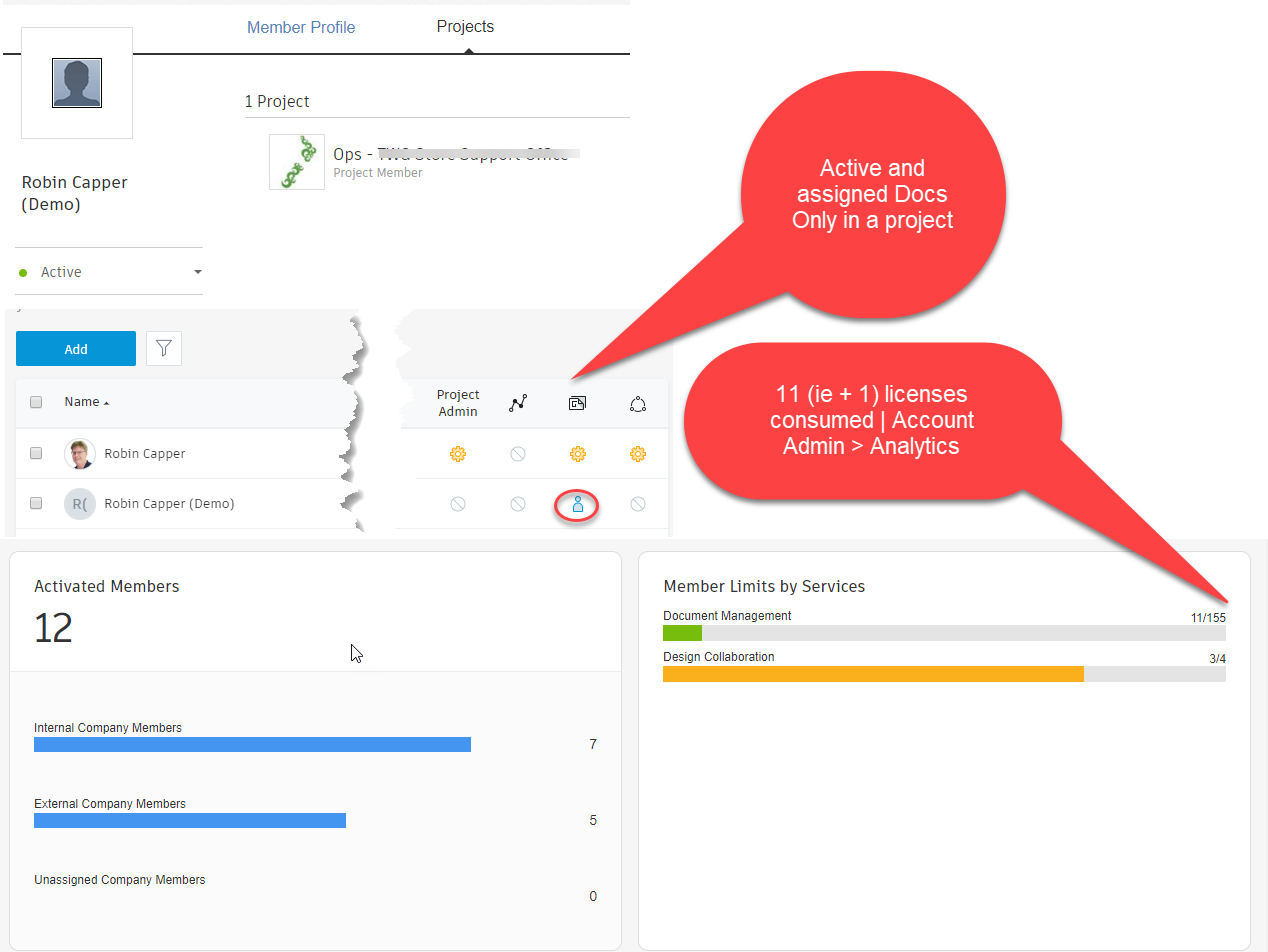Click the Internal Company Members bar
The width and height of the screenshot is (1268, 952).
pos(252,744)
